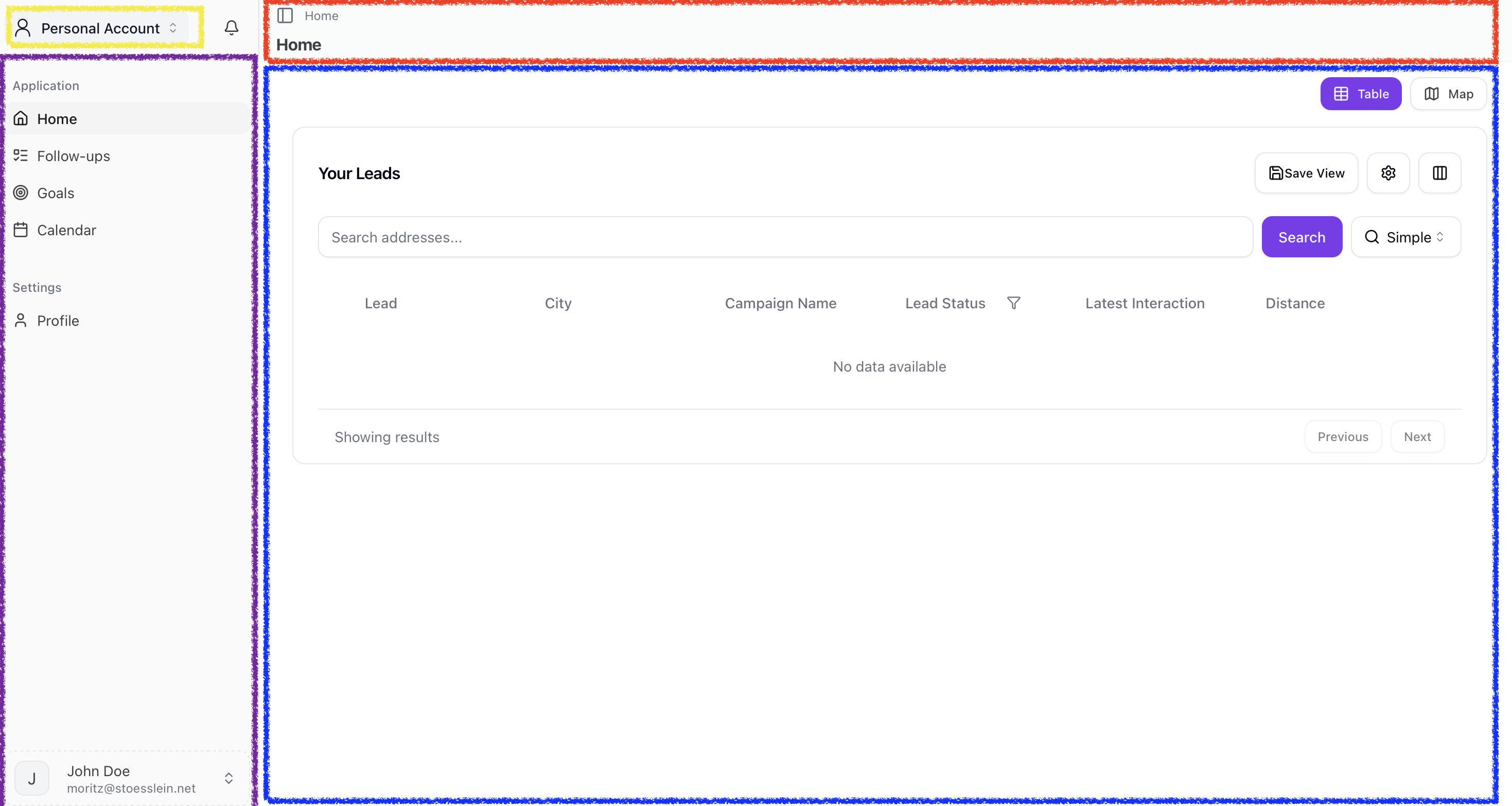Viewport: 1512px width, 806px height.
Task: Expand the John Doe user menu
Action: [228, 778]
